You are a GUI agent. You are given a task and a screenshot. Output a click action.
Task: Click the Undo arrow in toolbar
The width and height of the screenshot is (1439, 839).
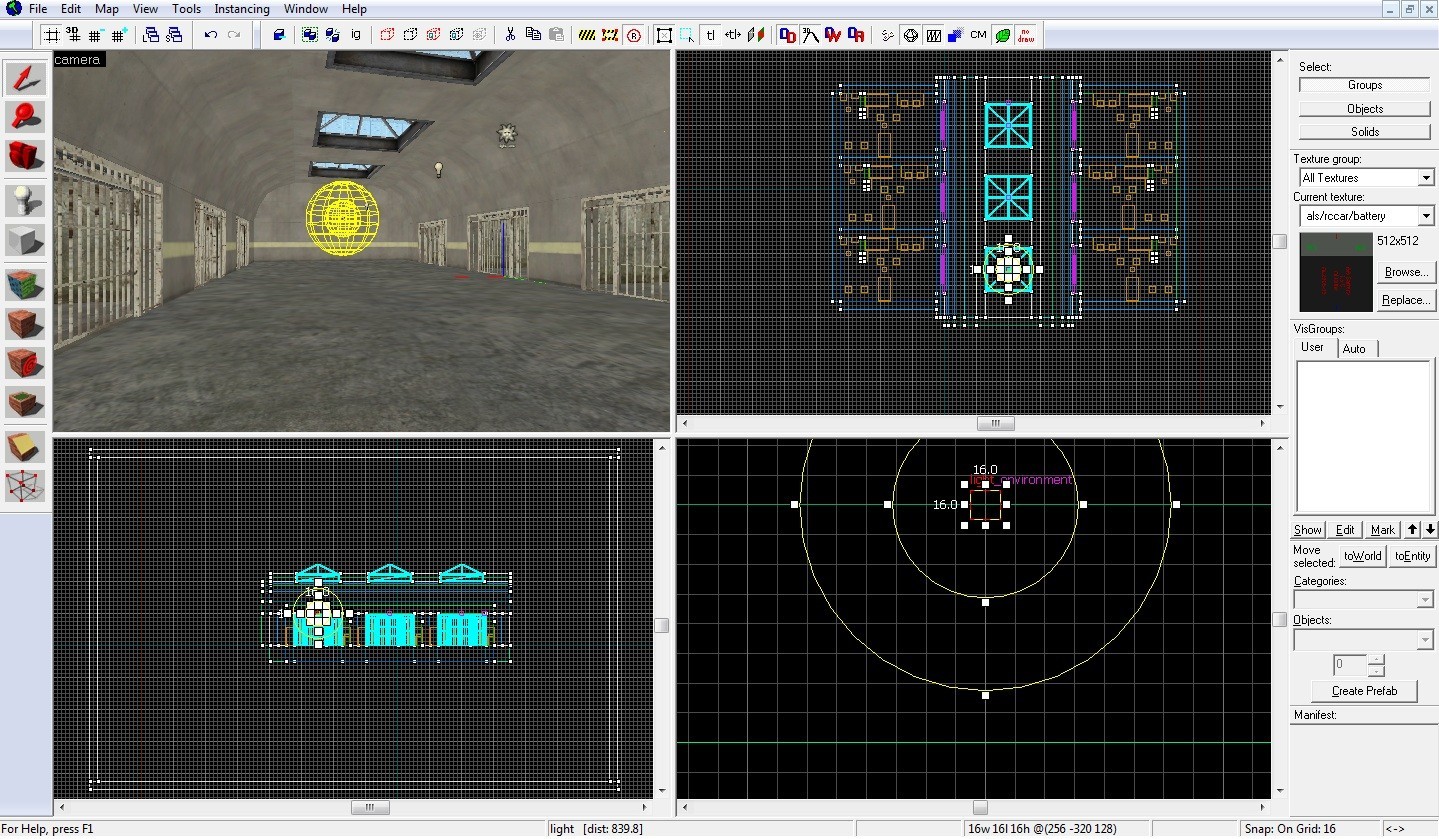[210, 35]
